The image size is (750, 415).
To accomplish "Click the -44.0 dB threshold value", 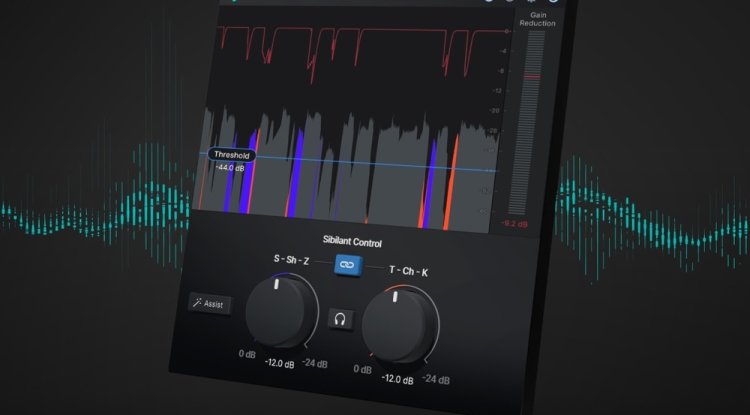I will tap(231, 168).
